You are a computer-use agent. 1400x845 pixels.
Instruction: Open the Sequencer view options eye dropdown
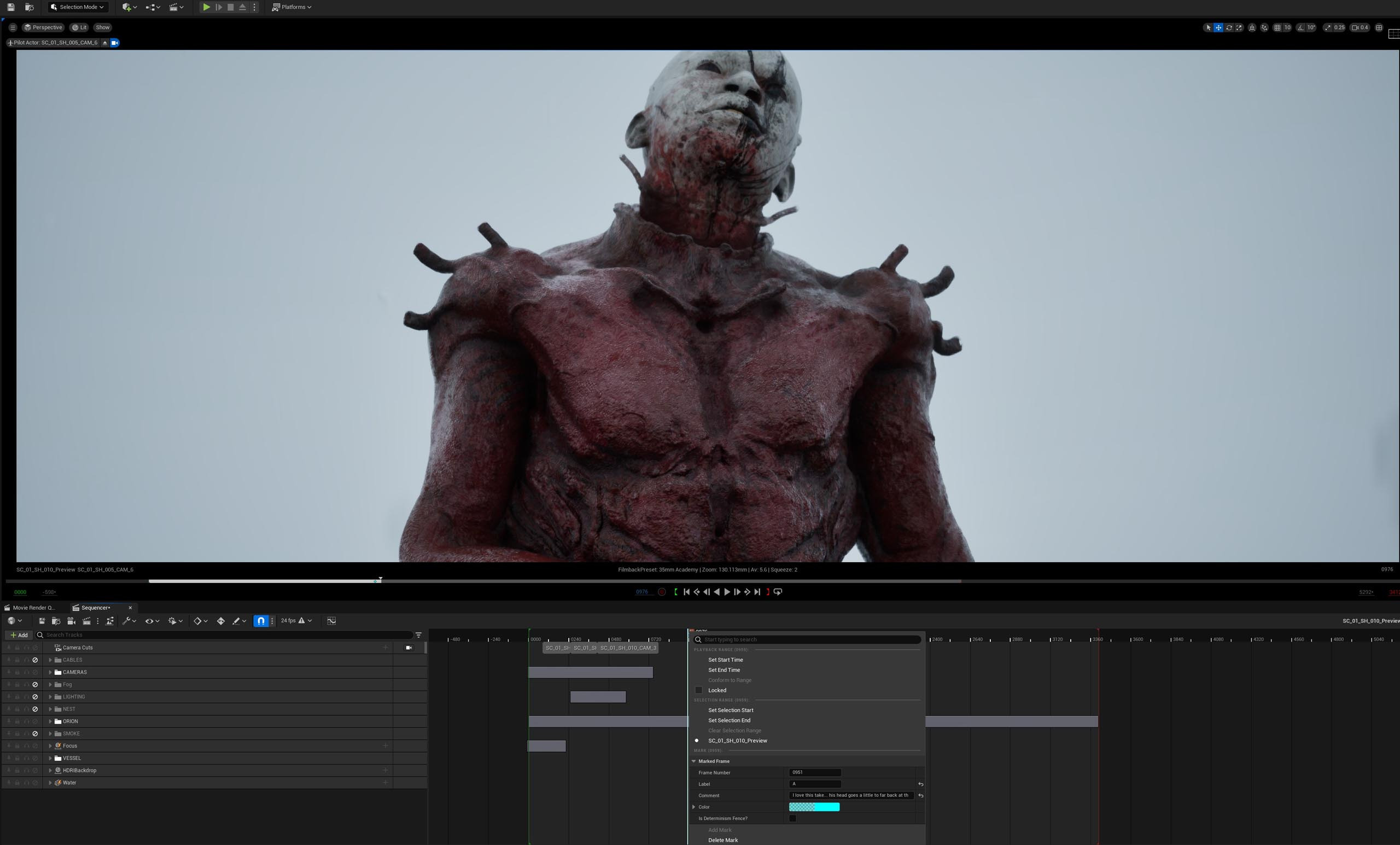click(151, 621)
